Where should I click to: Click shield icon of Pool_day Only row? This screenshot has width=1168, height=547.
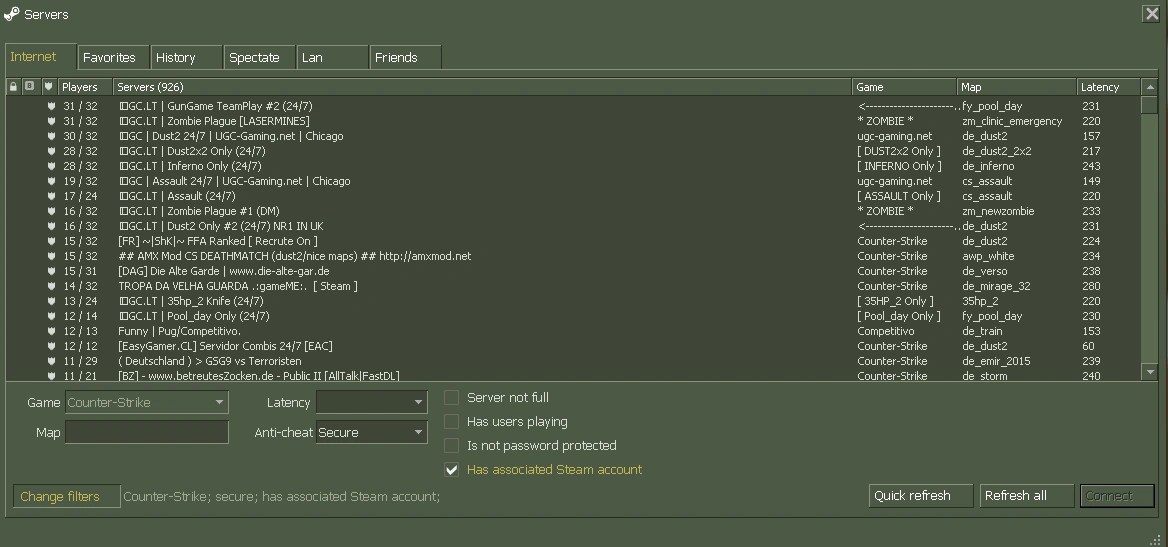[x=51, y=316]
